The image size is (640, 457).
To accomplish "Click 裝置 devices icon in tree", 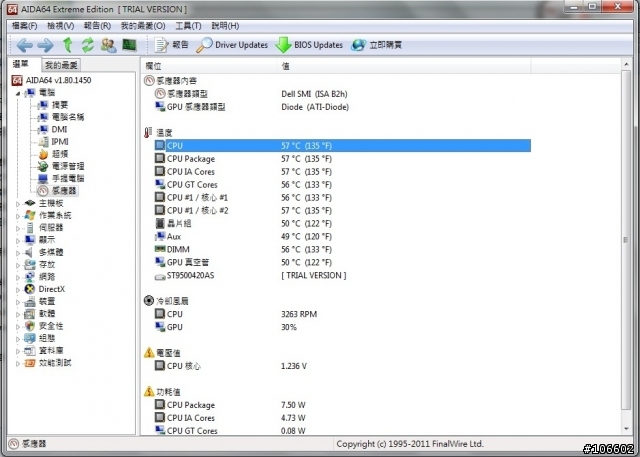I will (30, 302).
